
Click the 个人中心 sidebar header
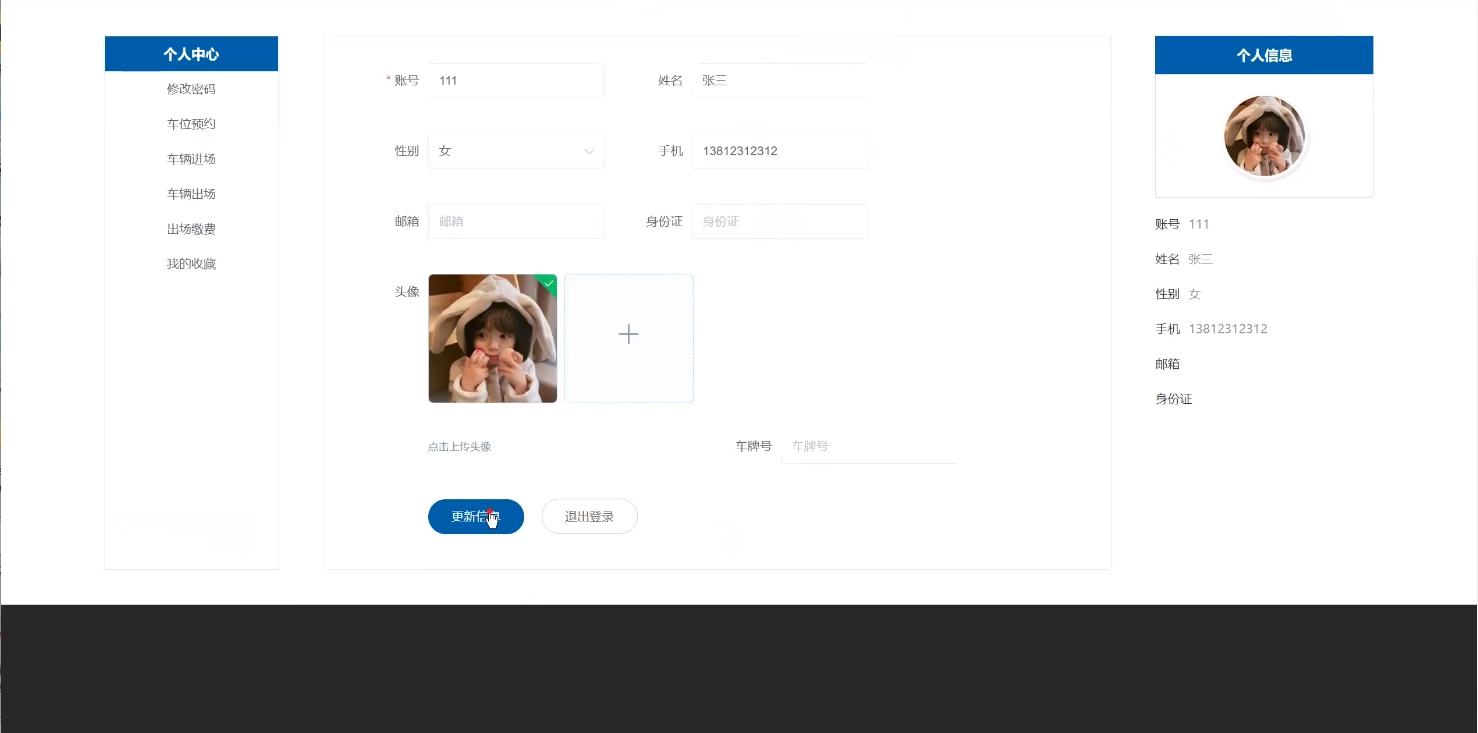click(x=191, y=54)
